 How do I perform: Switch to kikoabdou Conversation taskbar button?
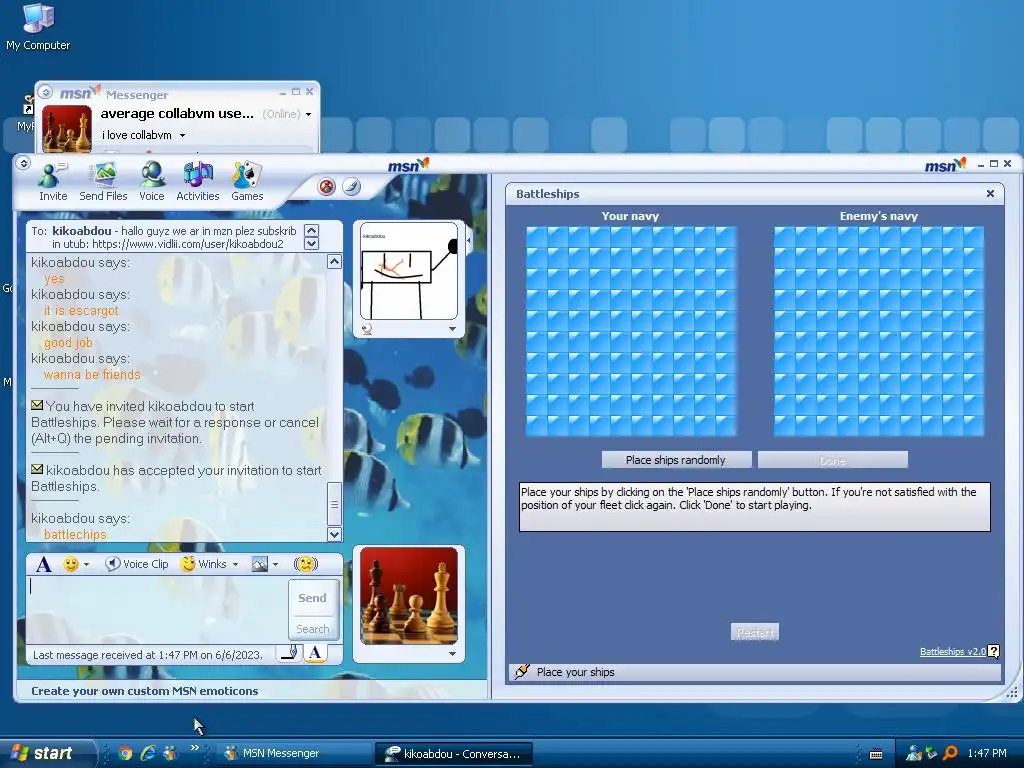coord(454,754)
